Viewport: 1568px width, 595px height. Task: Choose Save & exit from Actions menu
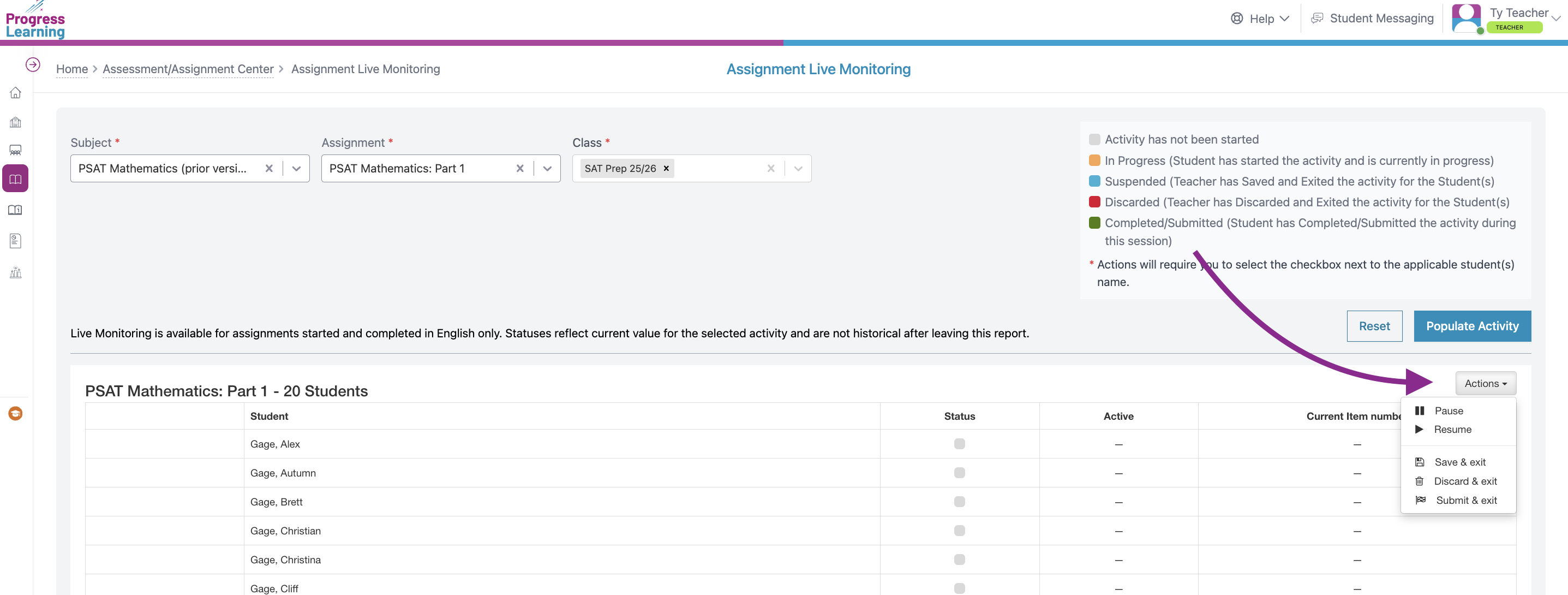point(1459,462)
